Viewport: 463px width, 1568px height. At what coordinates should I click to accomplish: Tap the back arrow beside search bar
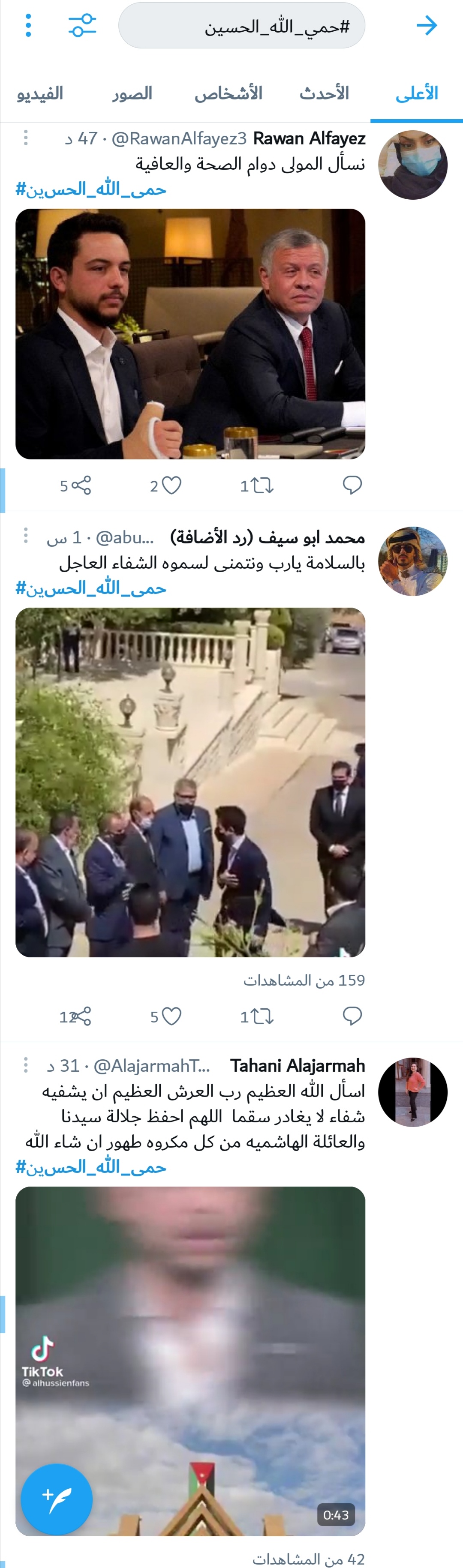[427, 26]
